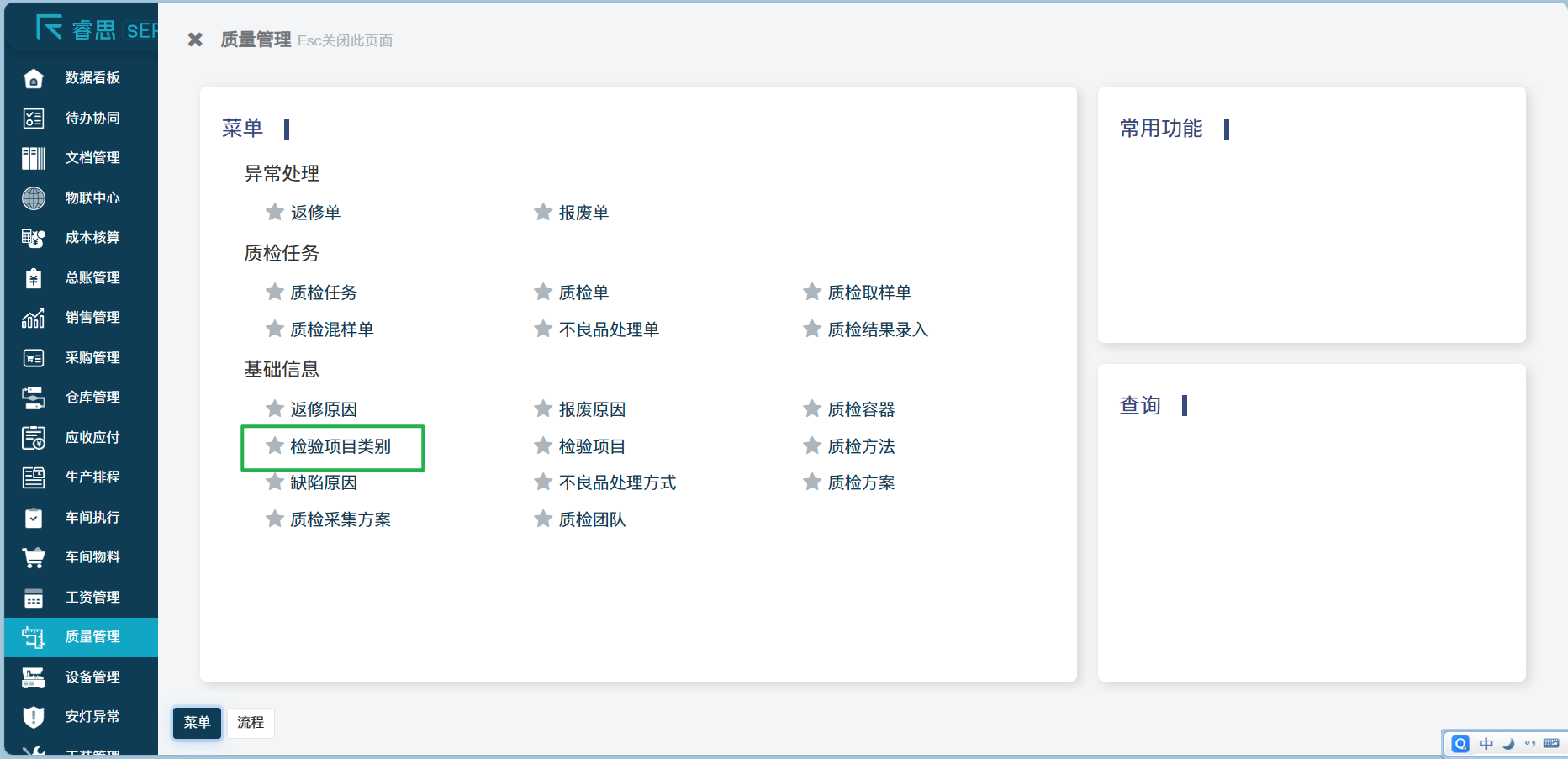This screenshot has width=1568, height=759.
Task: Select the 菜单 tab at bottom
Action: point(197,723)
